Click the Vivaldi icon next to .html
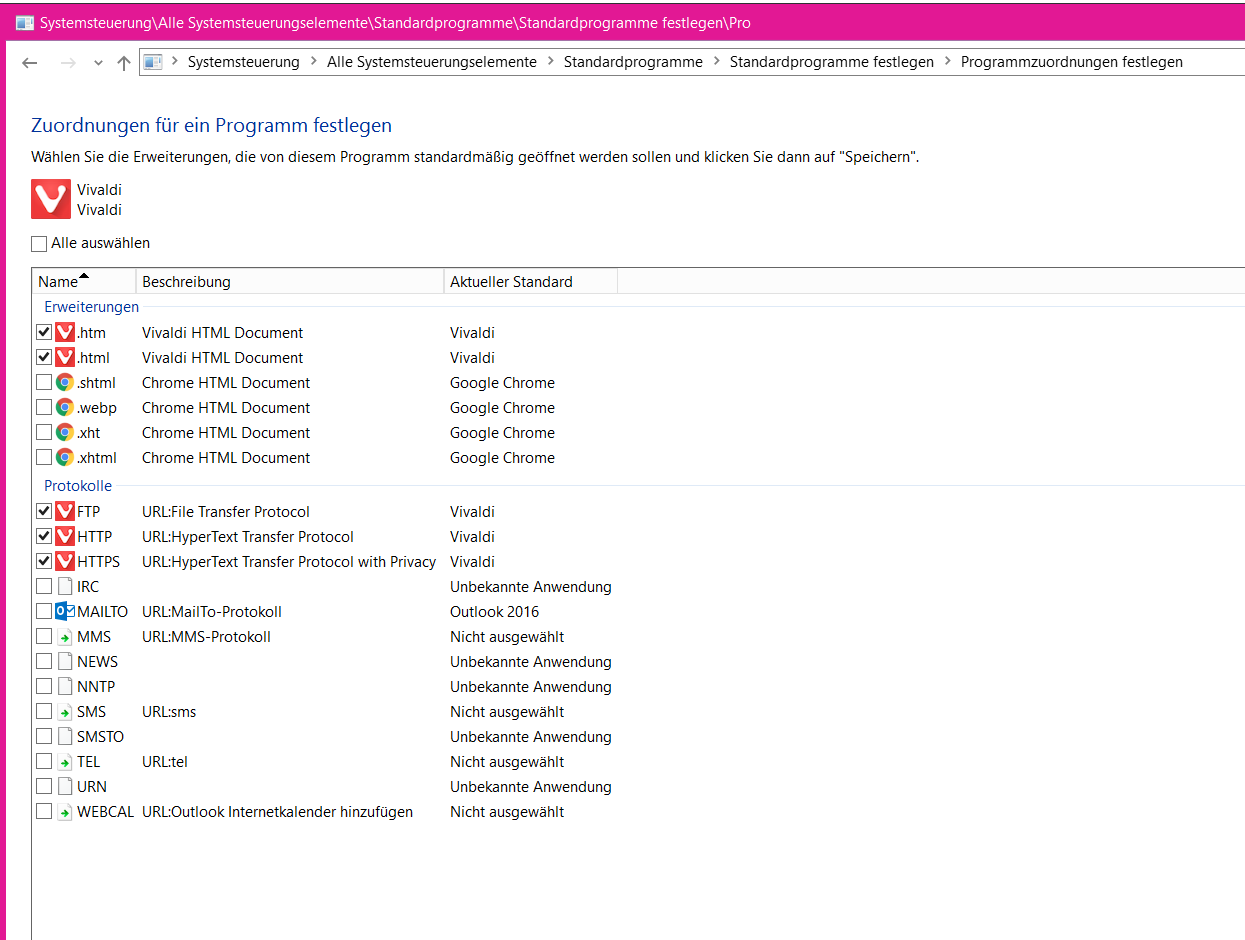Screen dimensions: 1245x940 tap(65, 357)
